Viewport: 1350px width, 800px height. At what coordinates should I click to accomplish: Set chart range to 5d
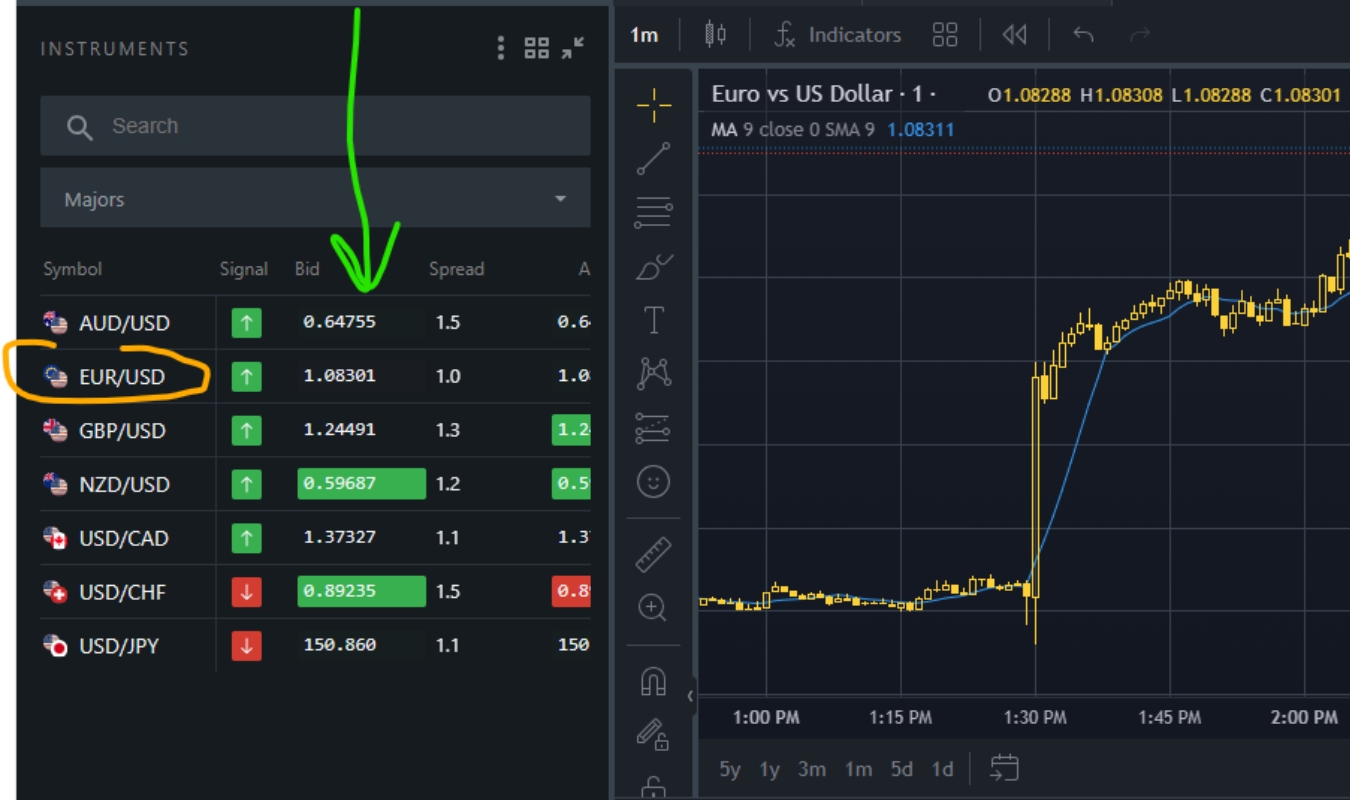902,769
